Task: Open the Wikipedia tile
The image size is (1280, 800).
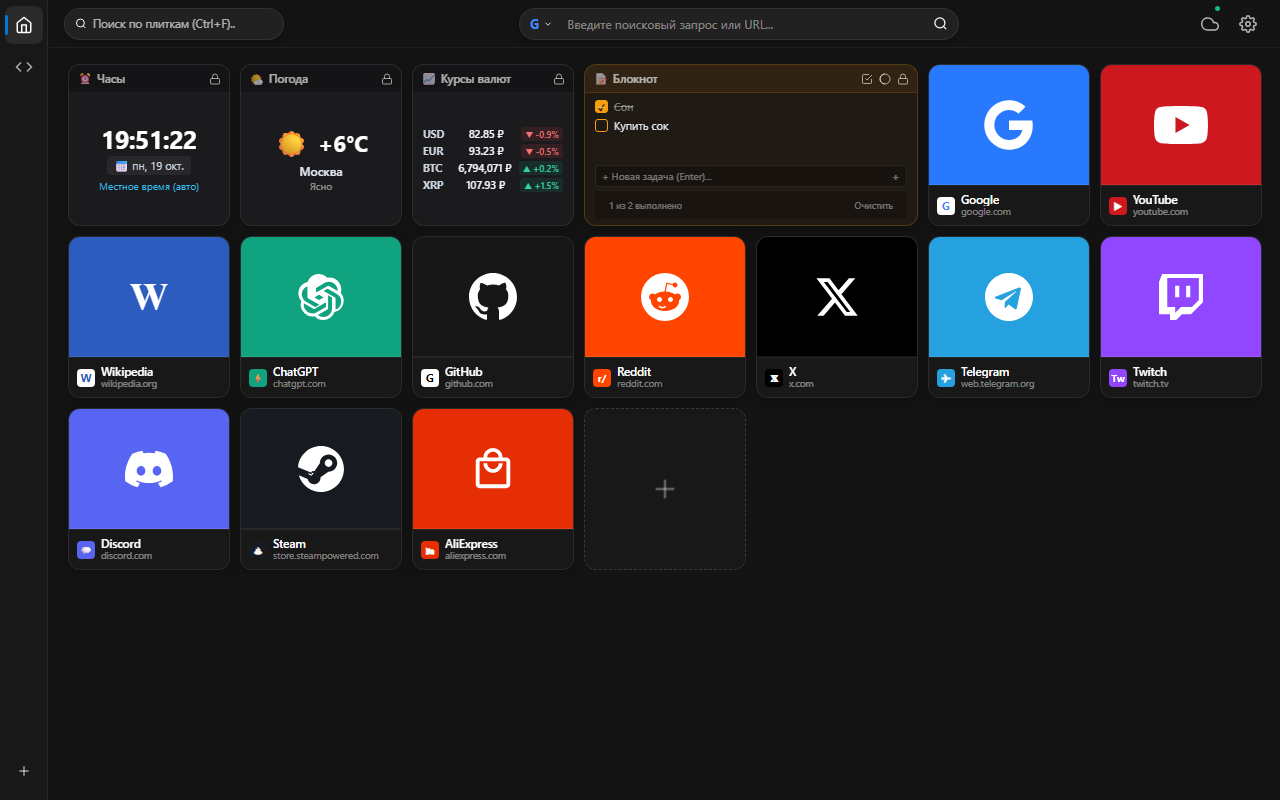Action: pos(149,317)
